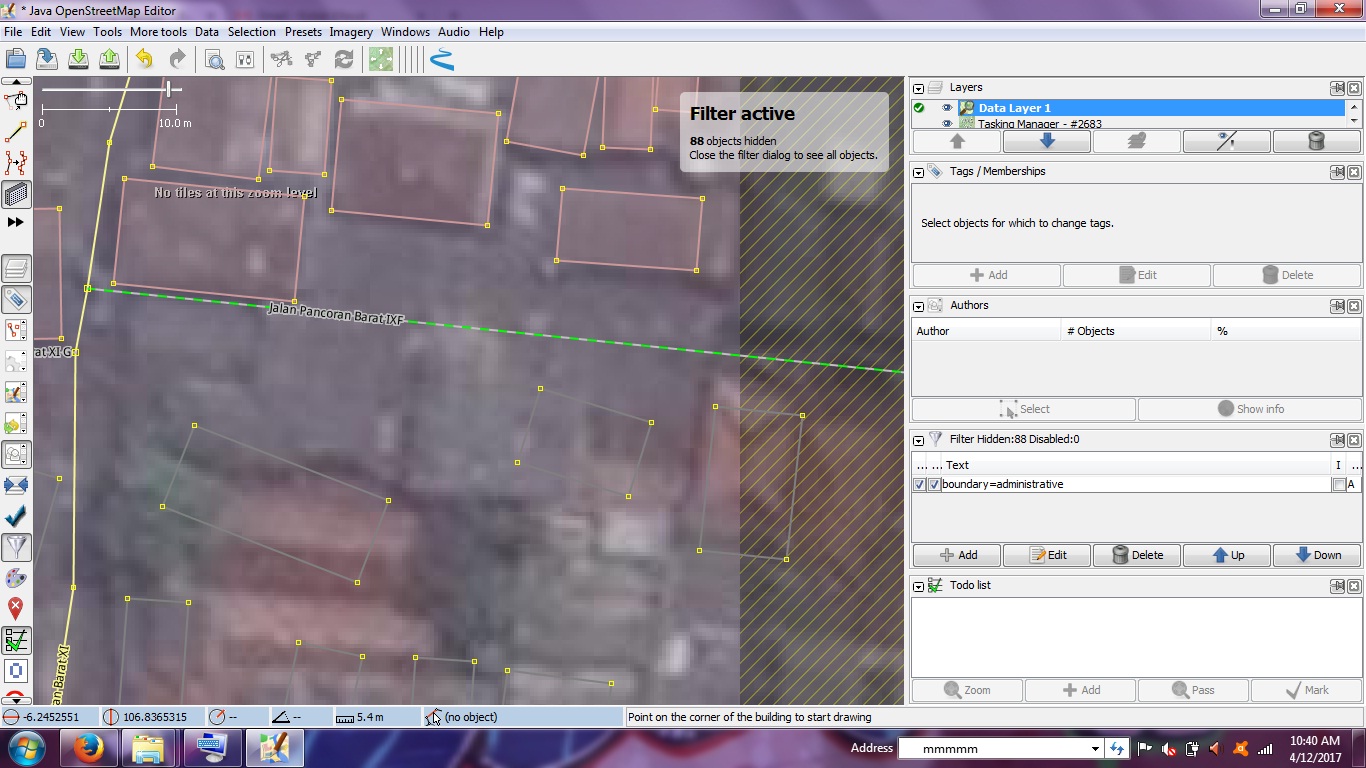Image resolution: width=1366 pixels, height=768 pixels.
Task: Open the Presets menu
Action: pos(303,32)
